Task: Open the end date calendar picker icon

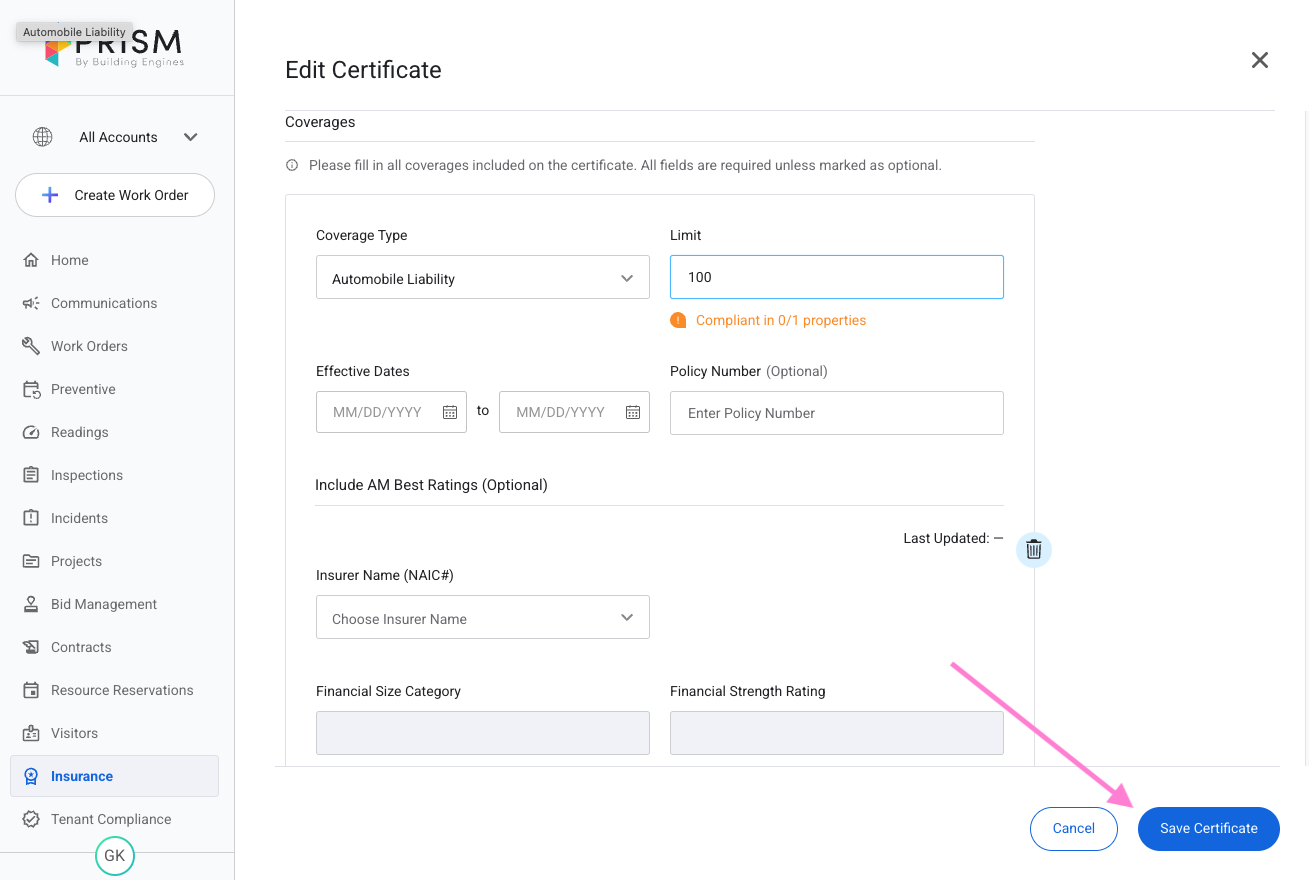Action: [633, 412]
